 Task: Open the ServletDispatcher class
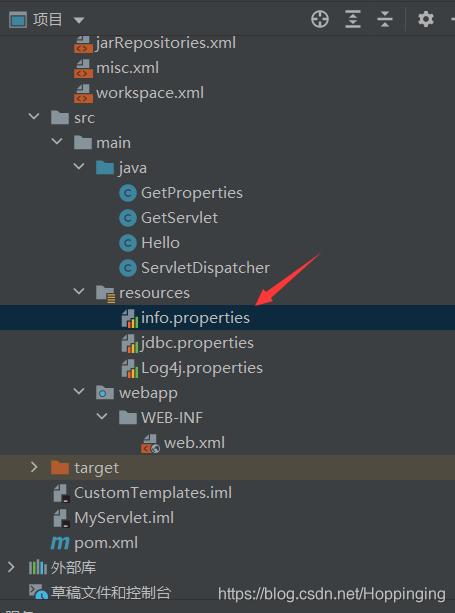[205, 268]
